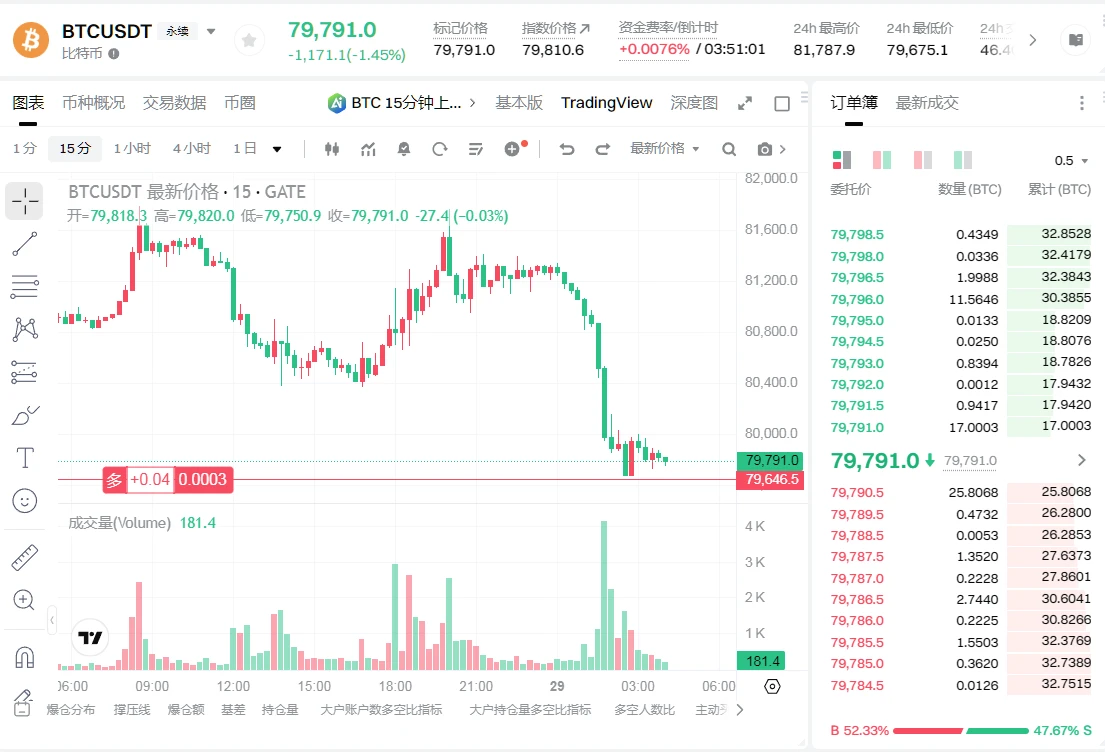Open the 爆仓分布 indicator
Screen dimensions: 1105x752
(70, 710)
